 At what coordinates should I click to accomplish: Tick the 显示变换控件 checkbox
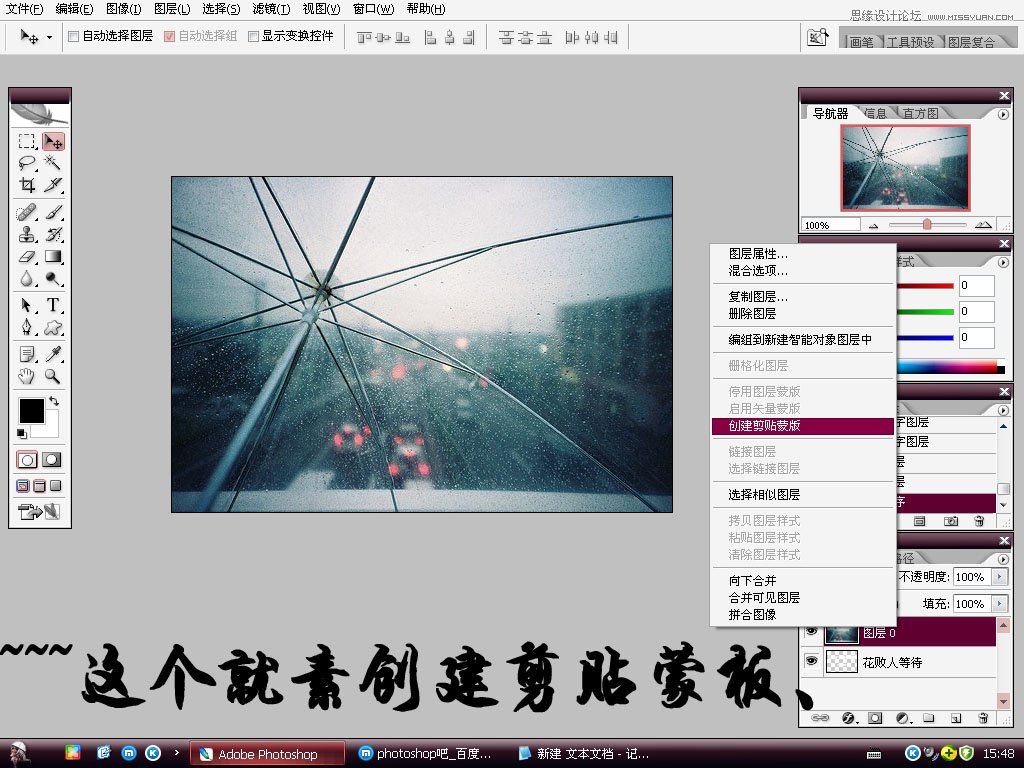(x=253, y=37)
